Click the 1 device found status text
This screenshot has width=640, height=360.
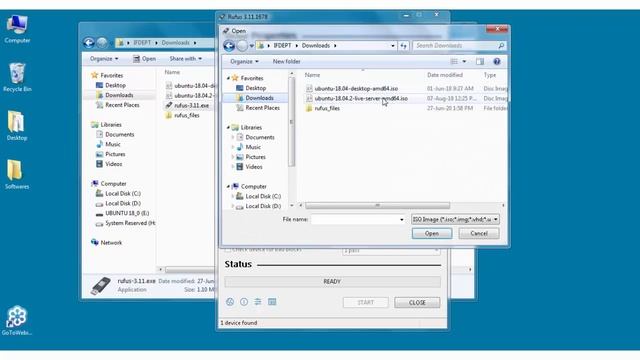coord(239,323)
